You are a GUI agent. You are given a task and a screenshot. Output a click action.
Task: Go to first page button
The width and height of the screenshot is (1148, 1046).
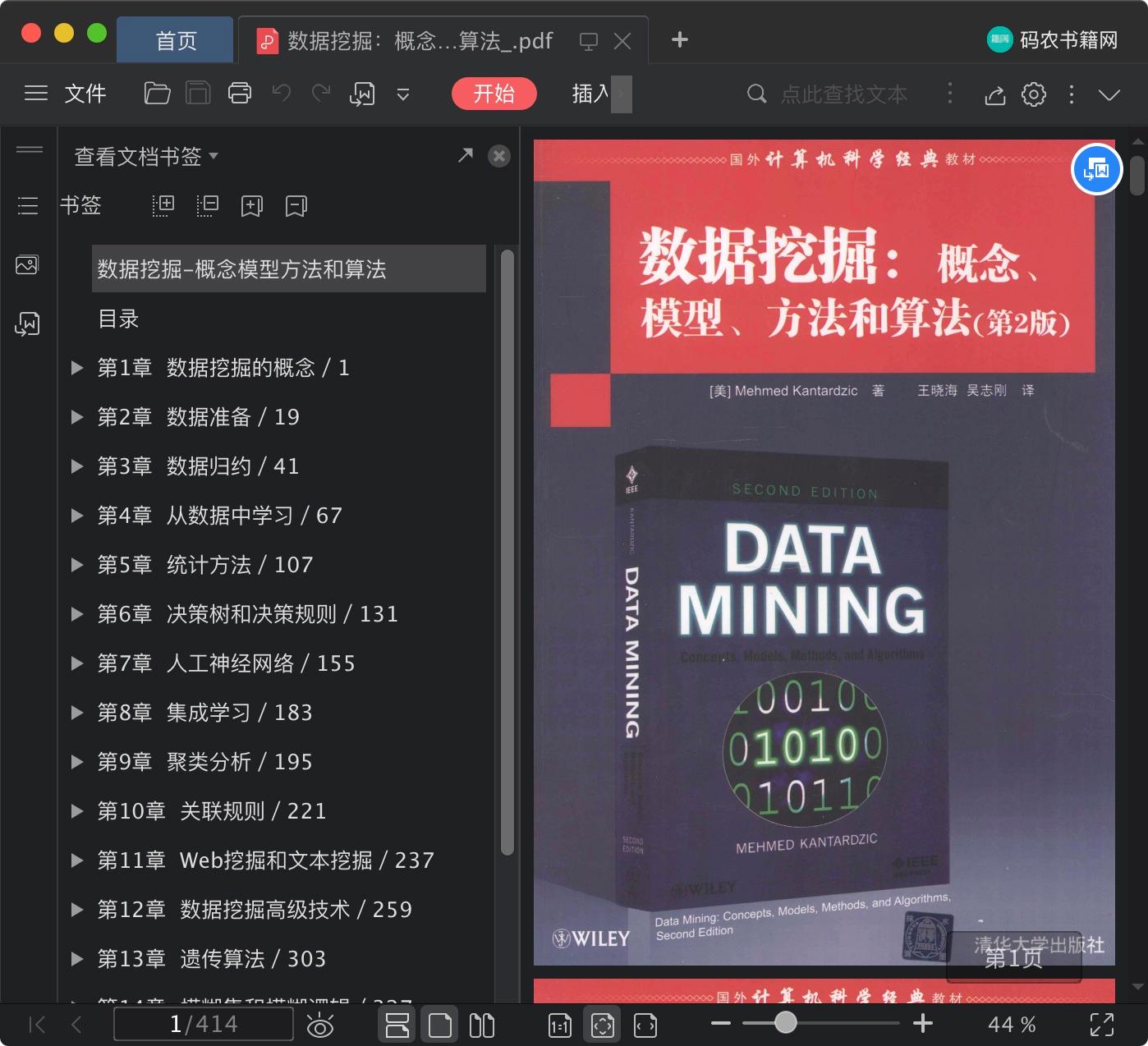click(x=37, y=1025)
